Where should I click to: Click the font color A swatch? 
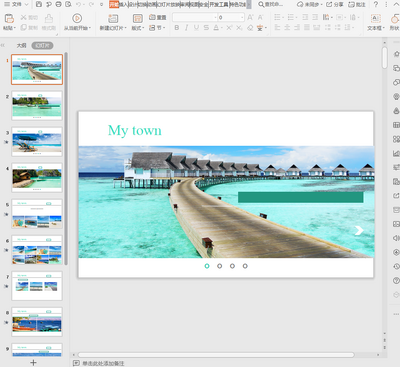(x=216, y=28)
